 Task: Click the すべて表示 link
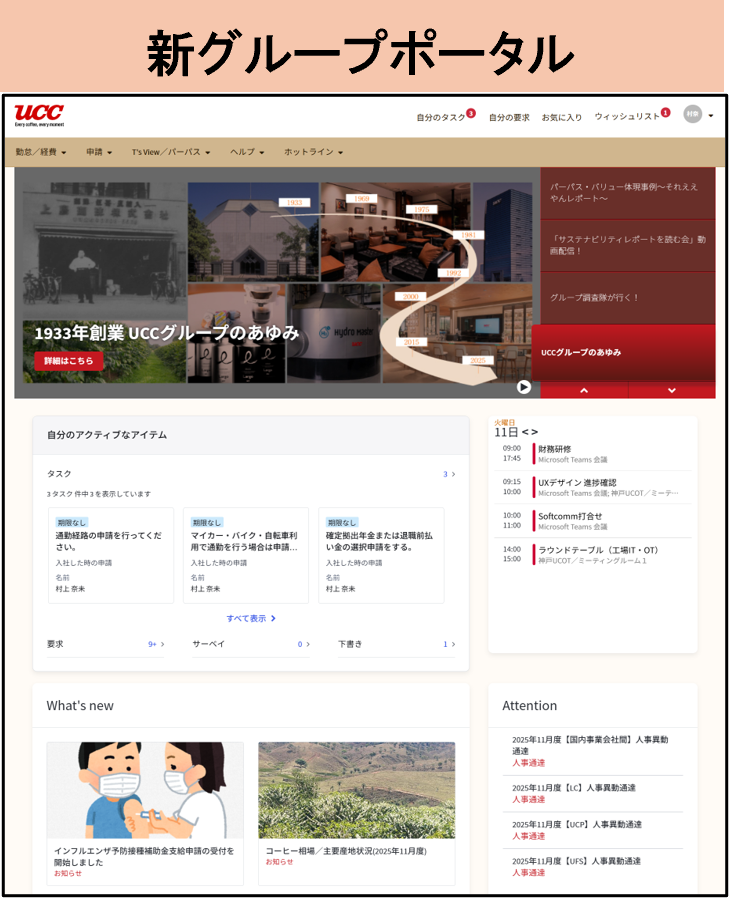tap(250, 618)
